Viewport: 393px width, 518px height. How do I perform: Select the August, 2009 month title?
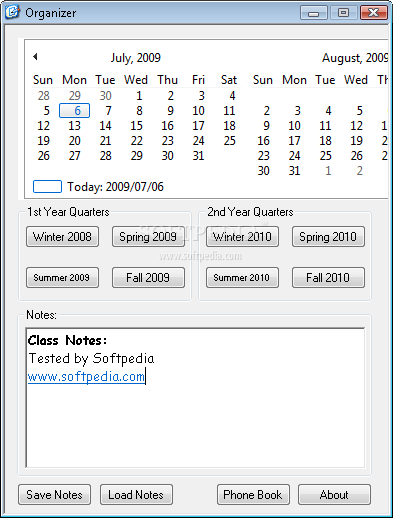[355, 58]
